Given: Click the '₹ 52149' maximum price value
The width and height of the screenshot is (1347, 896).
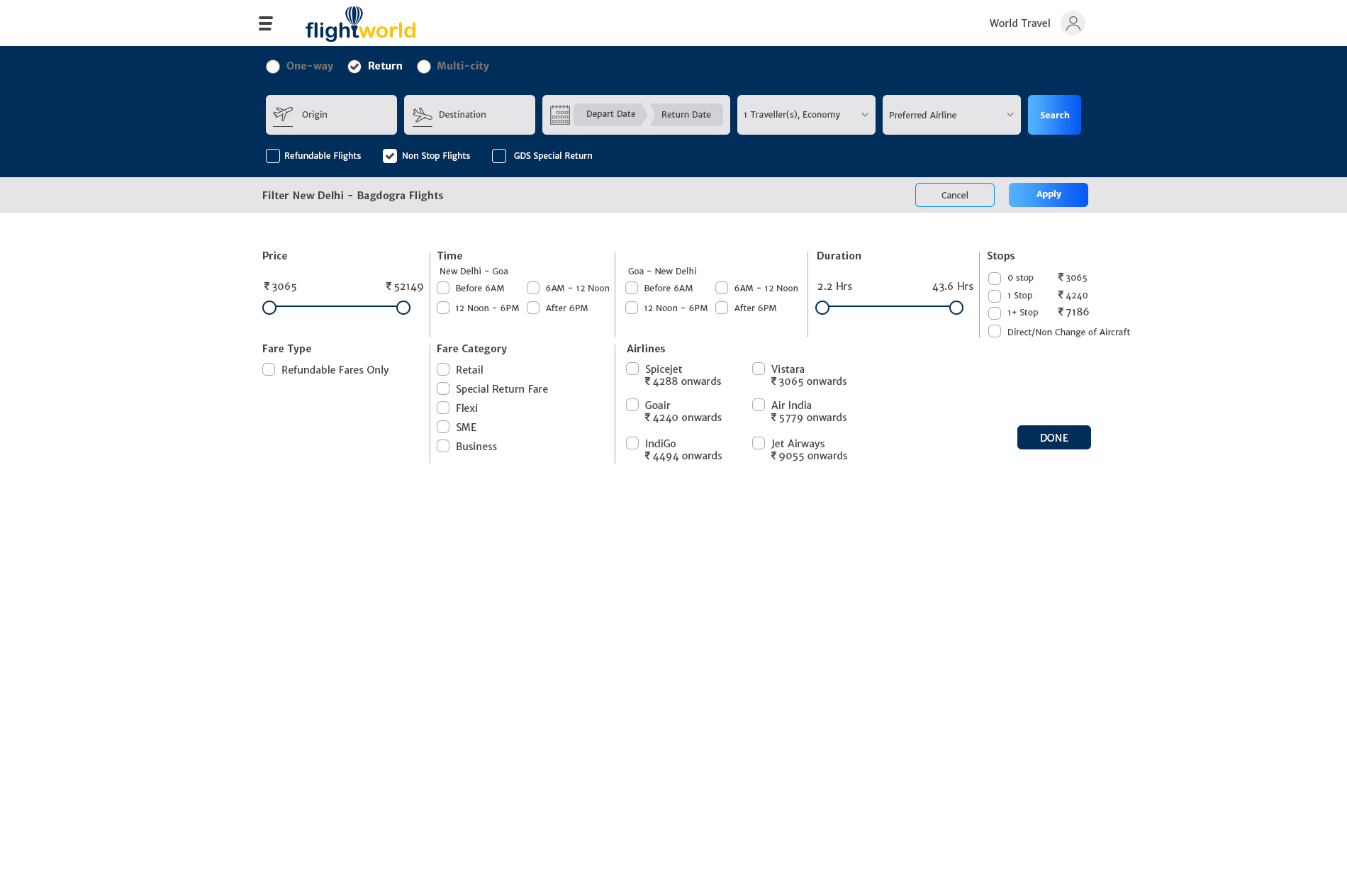Looking at the screenshot, I should pyautogui.click(x=405, y=286).
